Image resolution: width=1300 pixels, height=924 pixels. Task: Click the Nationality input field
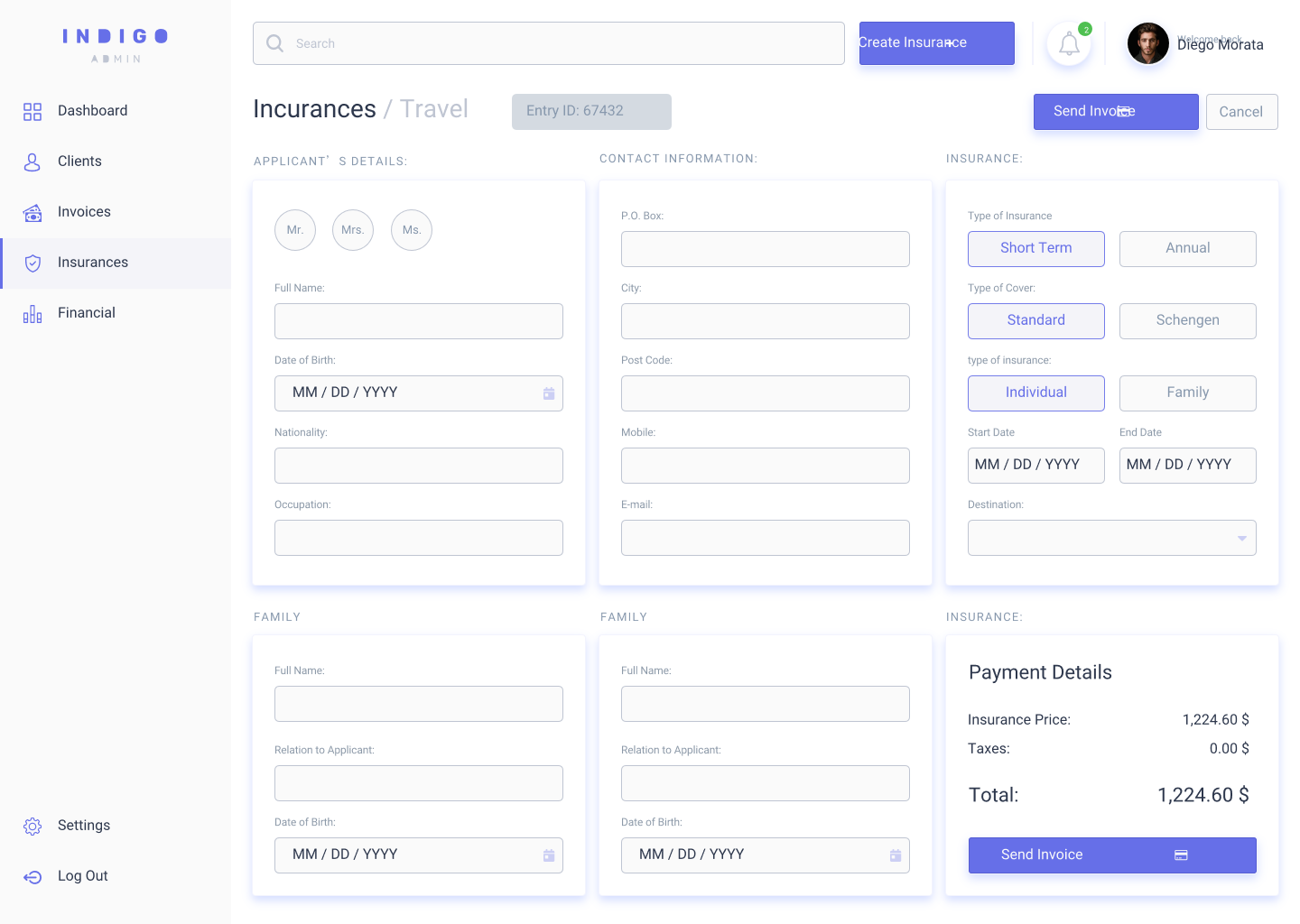419,466
